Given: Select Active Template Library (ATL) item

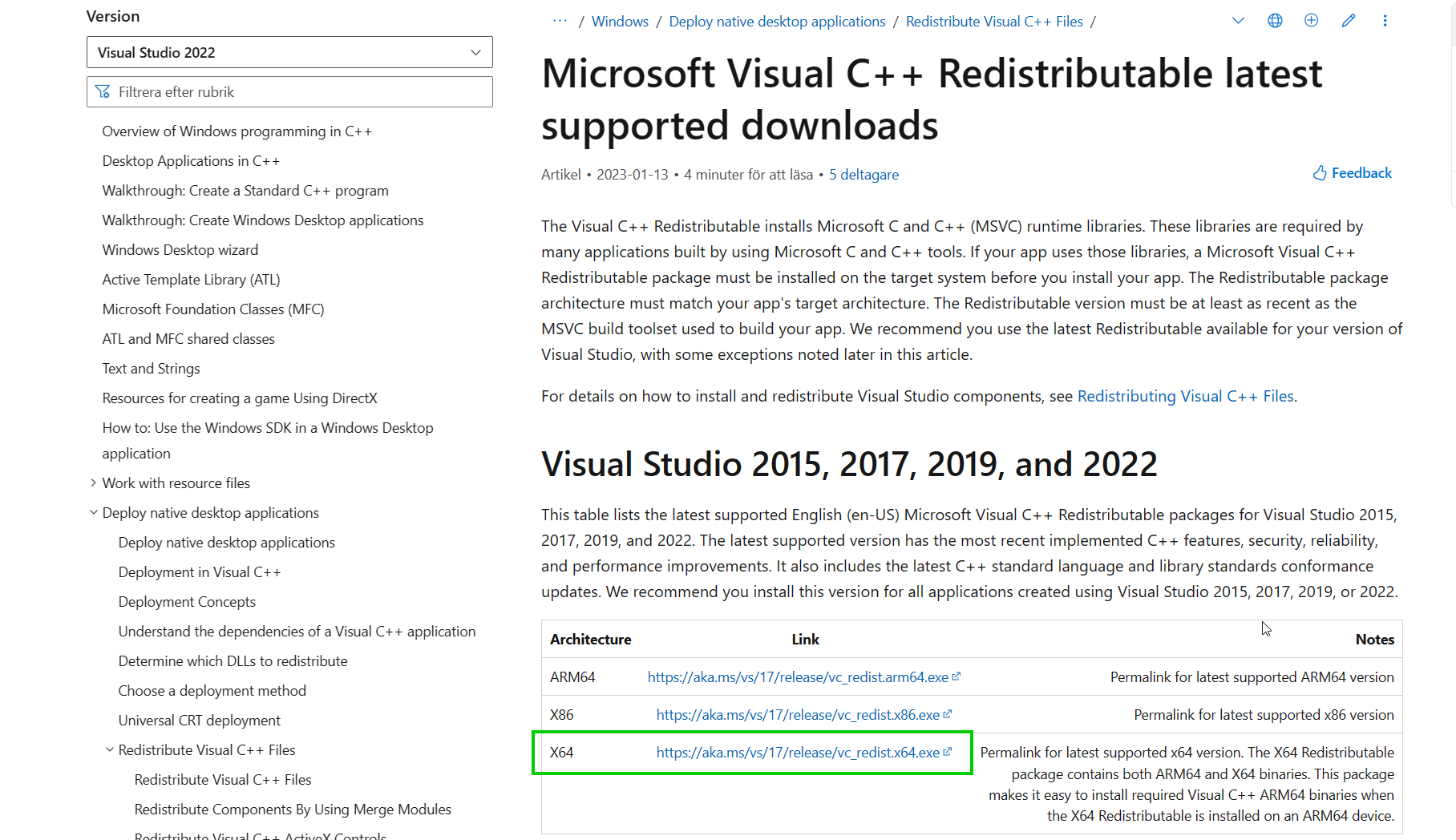Looking at the screenshot, I should click(192, 280).
